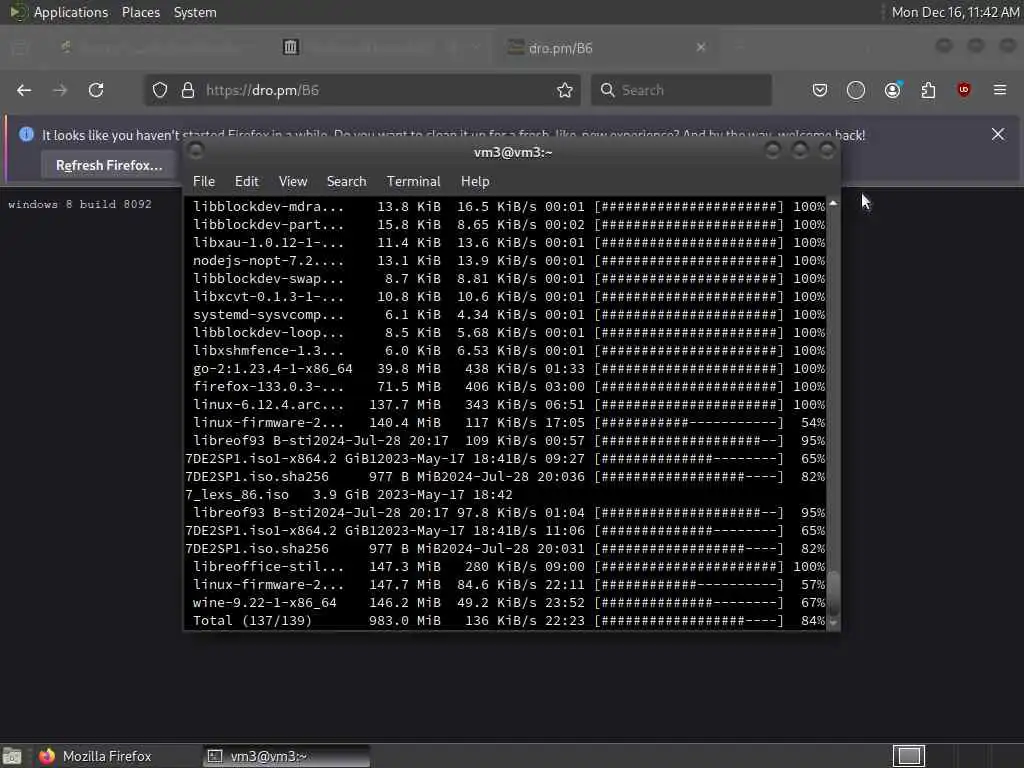Click the padlock site info icon
Image resolution: width=1024 pixels, height=768 pixels.
pos(187,90)
